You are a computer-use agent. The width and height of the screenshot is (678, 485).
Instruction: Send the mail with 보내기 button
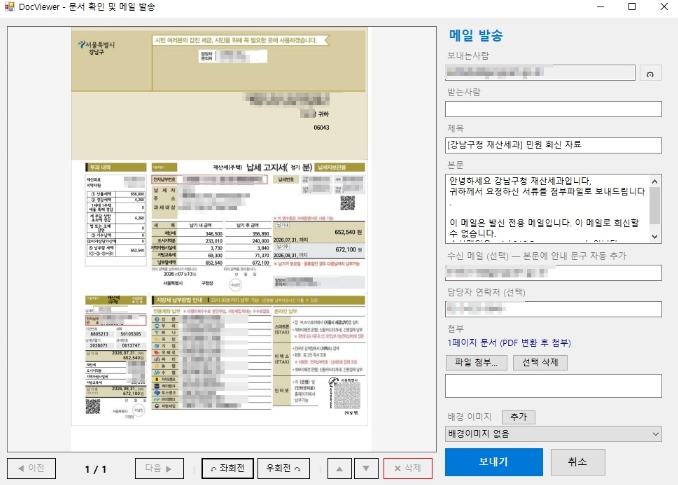pyautogui.click(x=494, y=462)
